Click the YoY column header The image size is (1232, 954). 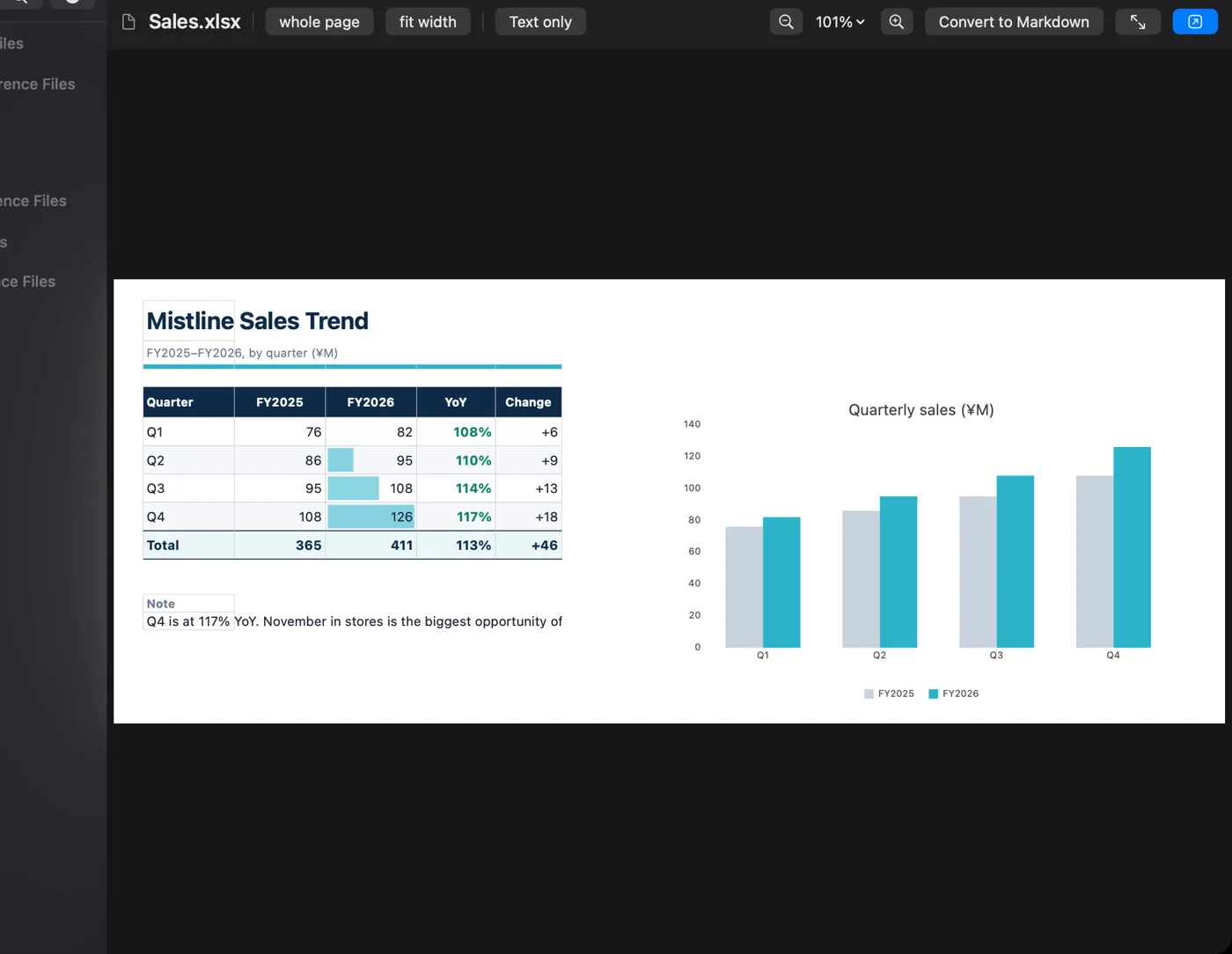[x=456, y=402]
